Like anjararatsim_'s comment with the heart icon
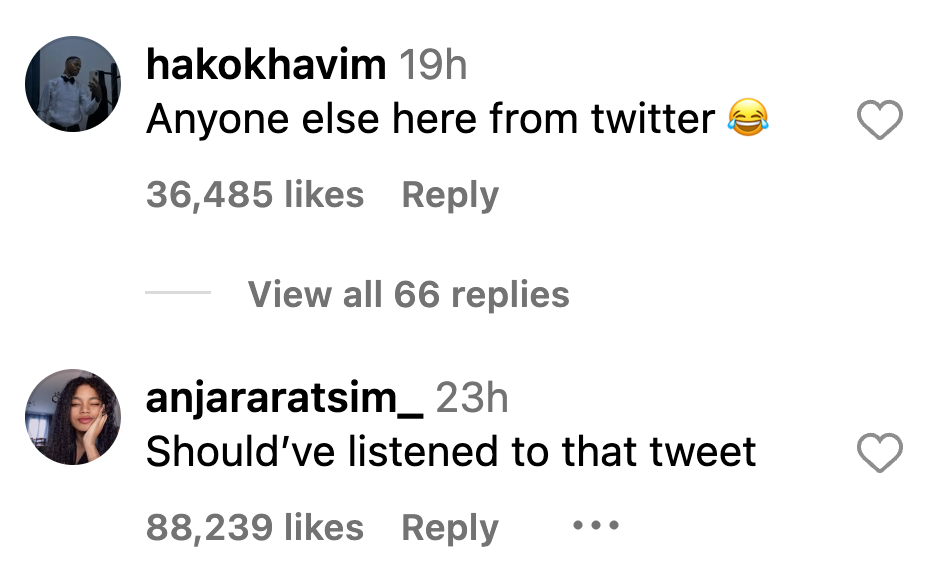This screenshot has height=576, width=940. (880, 454)
